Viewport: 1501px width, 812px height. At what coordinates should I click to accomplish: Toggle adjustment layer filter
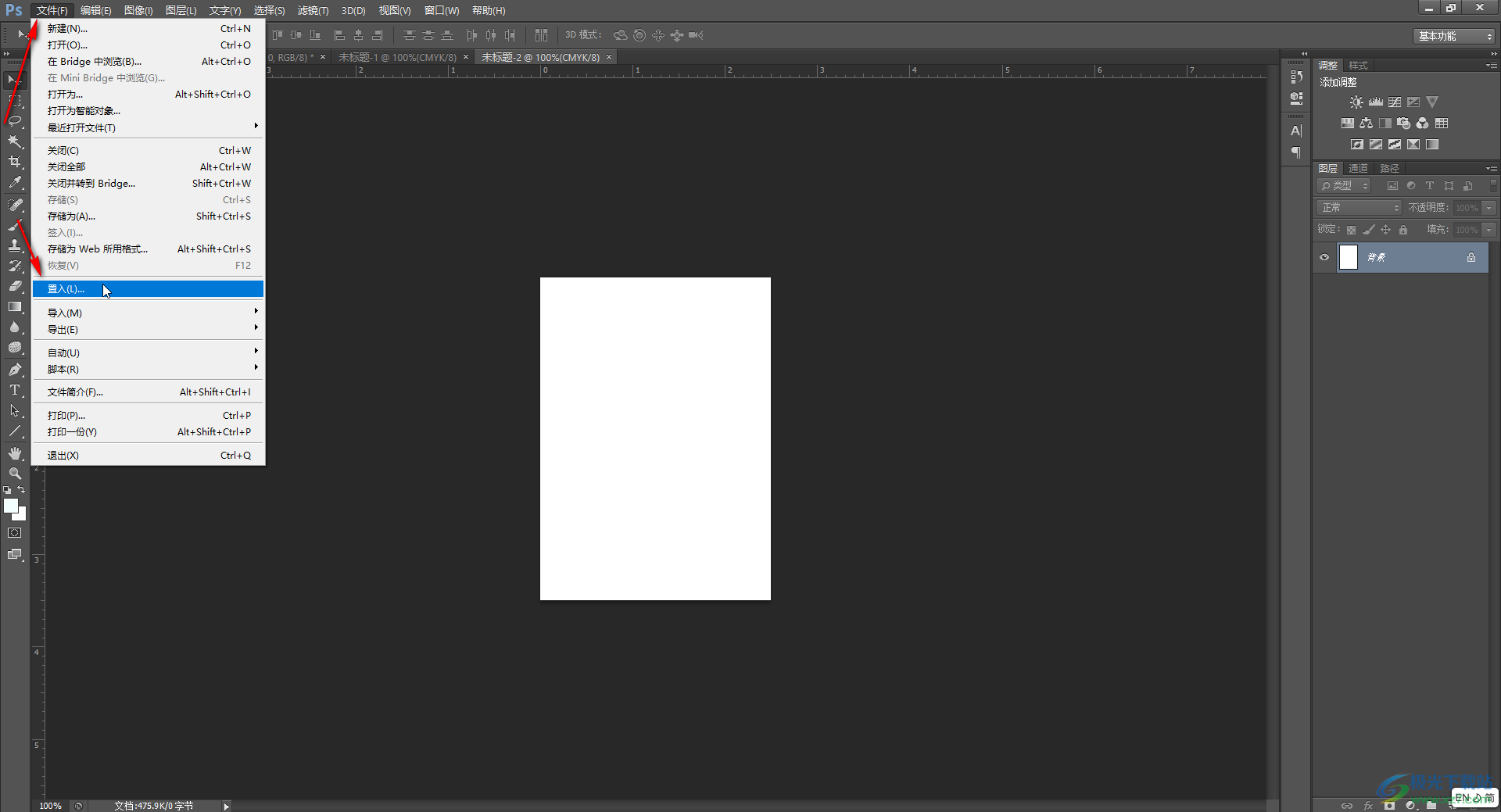tap(1411, 186)
